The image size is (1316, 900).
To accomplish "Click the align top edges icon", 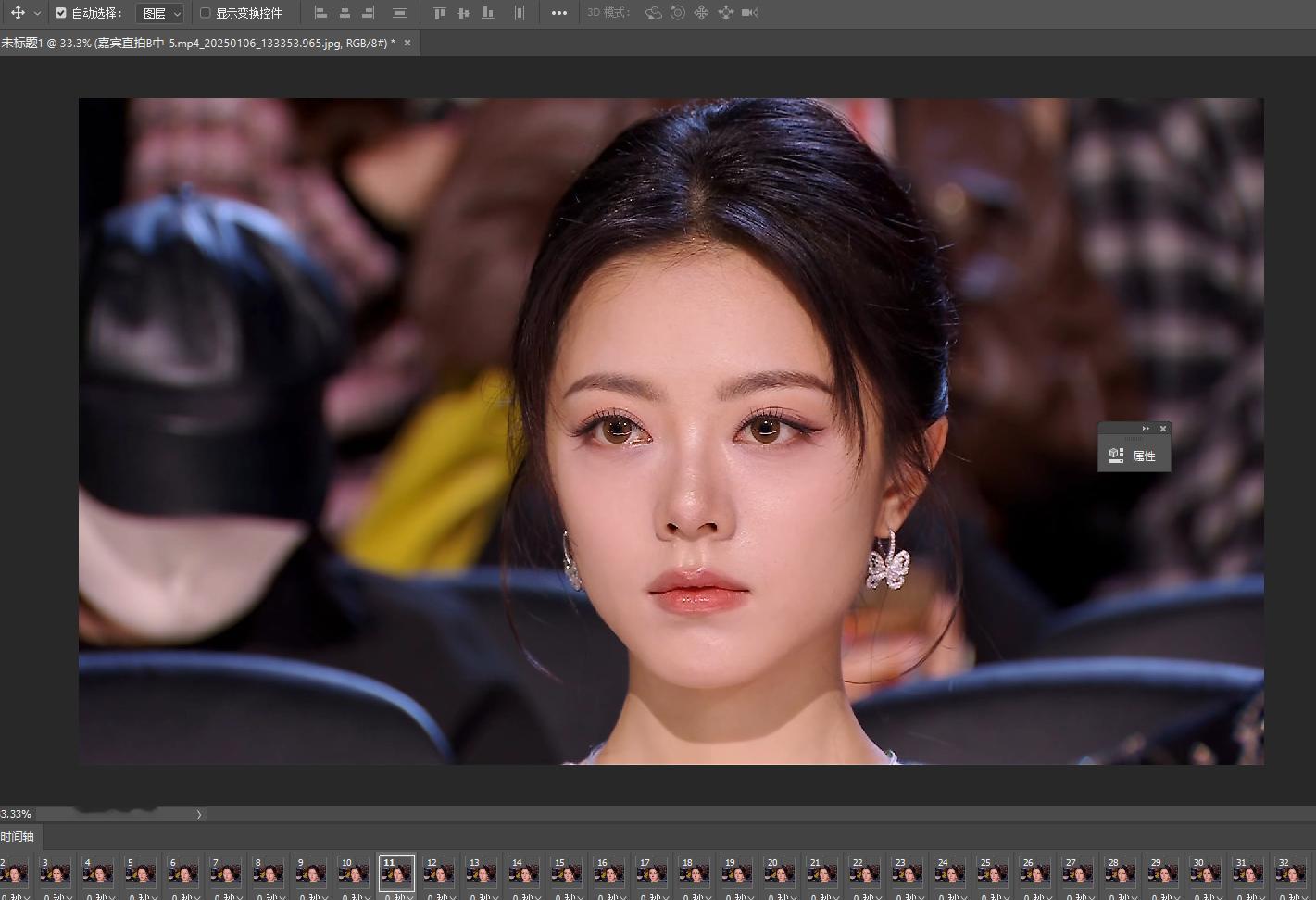I will point(440,13).
